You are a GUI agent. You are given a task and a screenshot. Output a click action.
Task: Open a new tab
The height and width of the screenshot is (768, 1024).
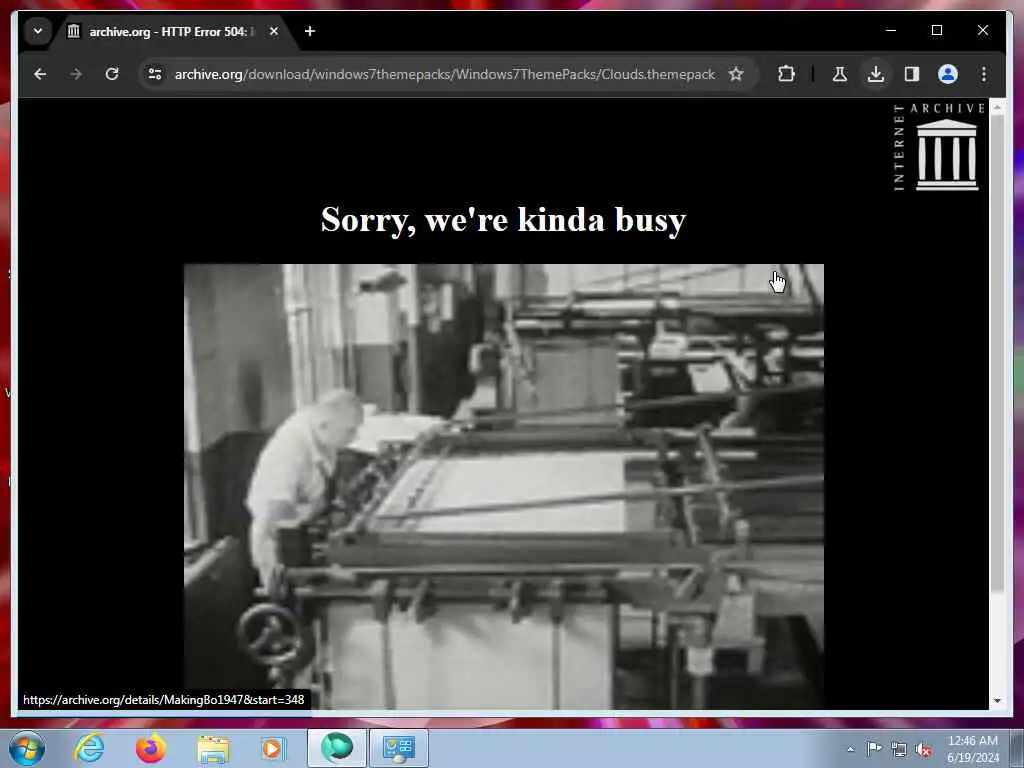310,31
